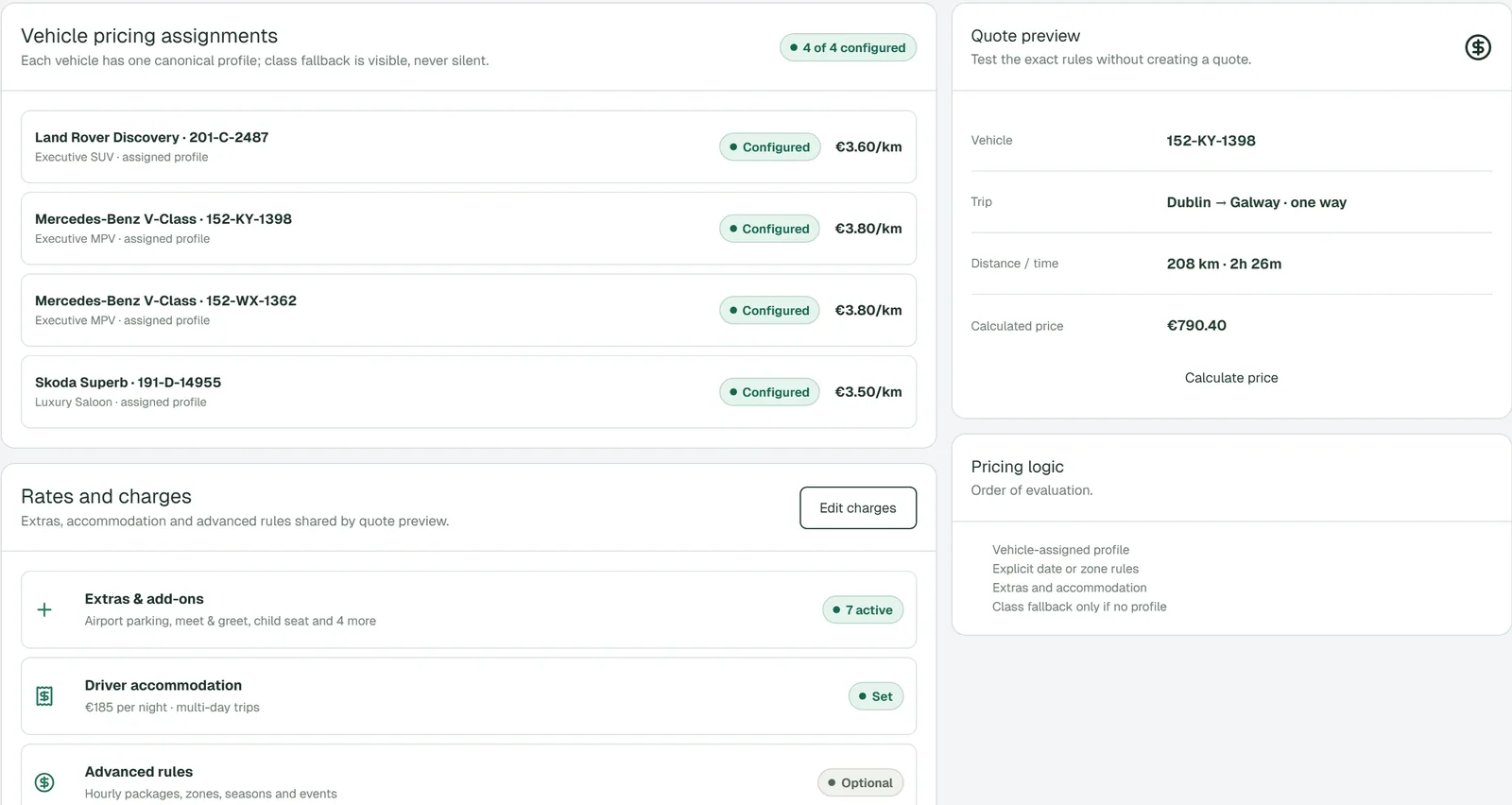This screenshot has width=1512, height=805.
Task: Click the Optional badge for Advanced rules
Action: pos(861,782)
